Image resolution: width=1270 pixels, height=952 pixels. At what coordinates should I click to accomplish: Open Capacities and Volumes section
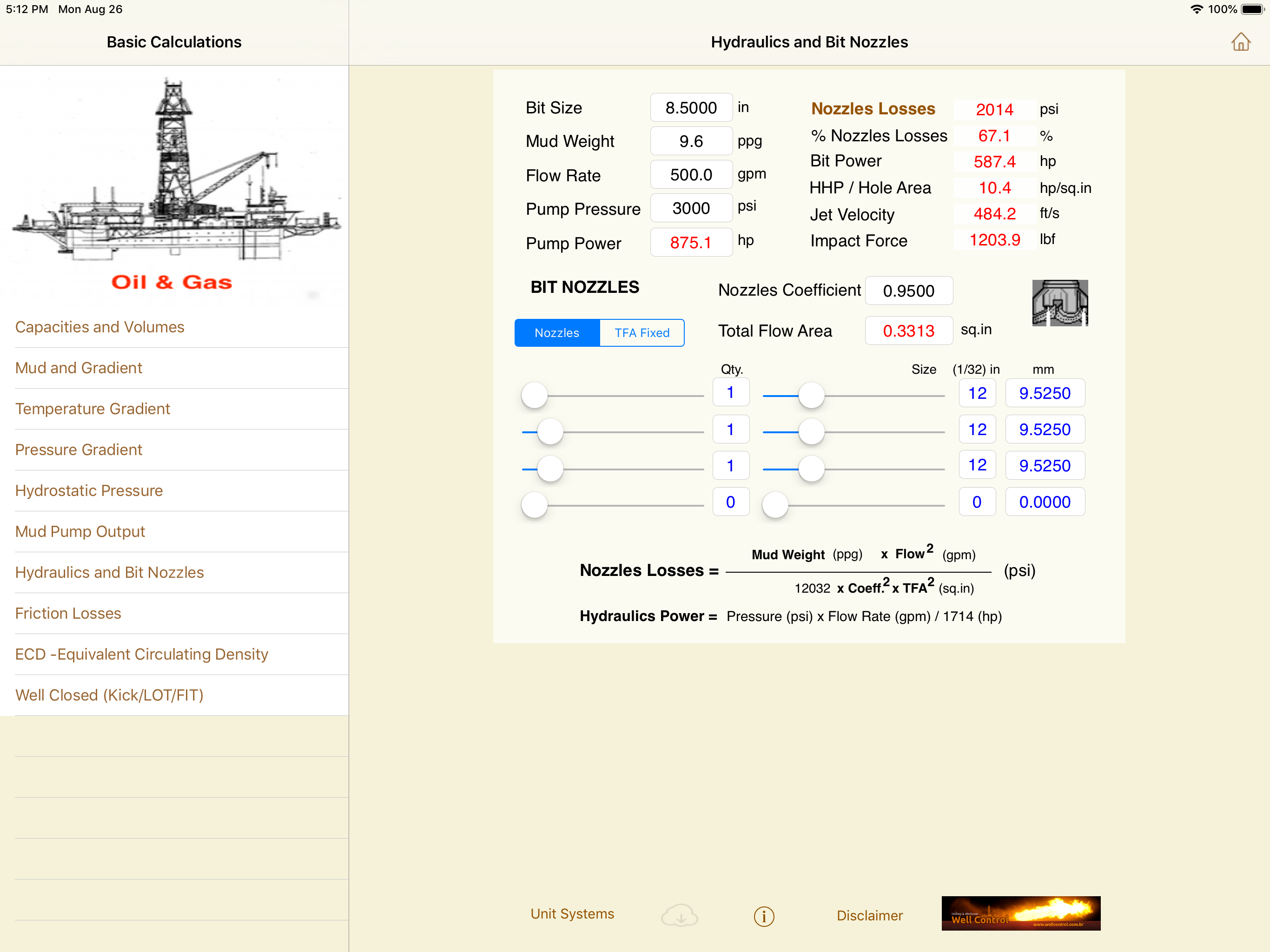[99, 327]
